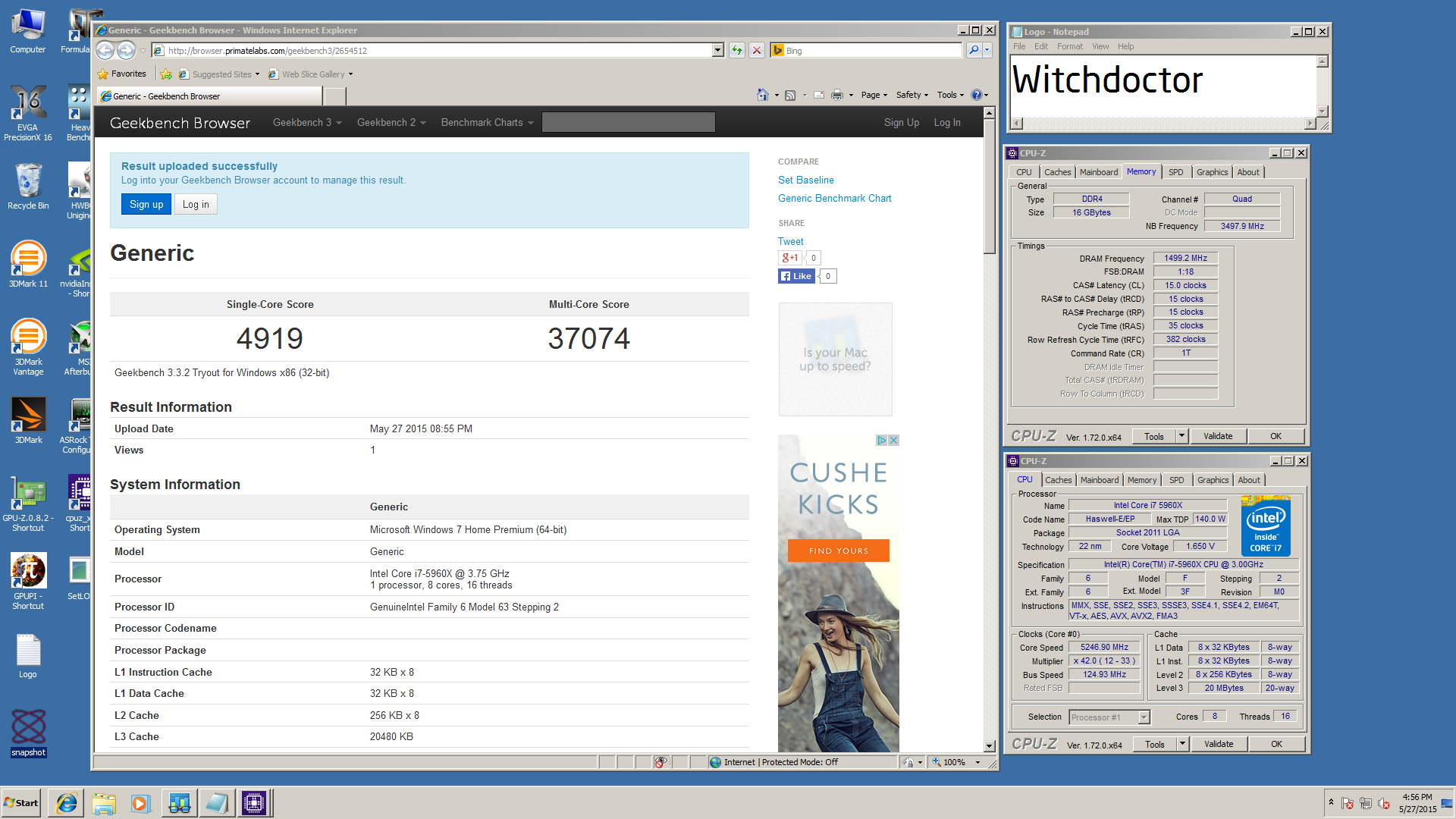Click the Tweet share link
This screenshot has width=1456, height=819.
coord(790,241)
